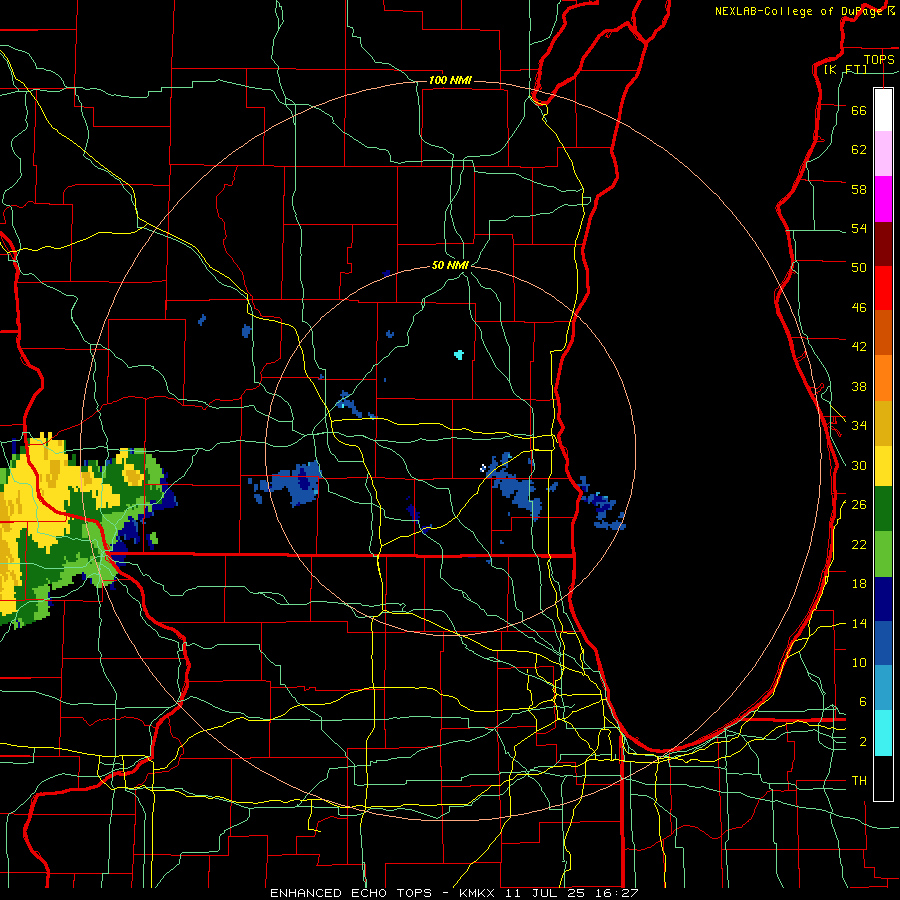Click the "KMKX" radar site identifier
This screenshot has width=900, height=900.
point(479,893)
